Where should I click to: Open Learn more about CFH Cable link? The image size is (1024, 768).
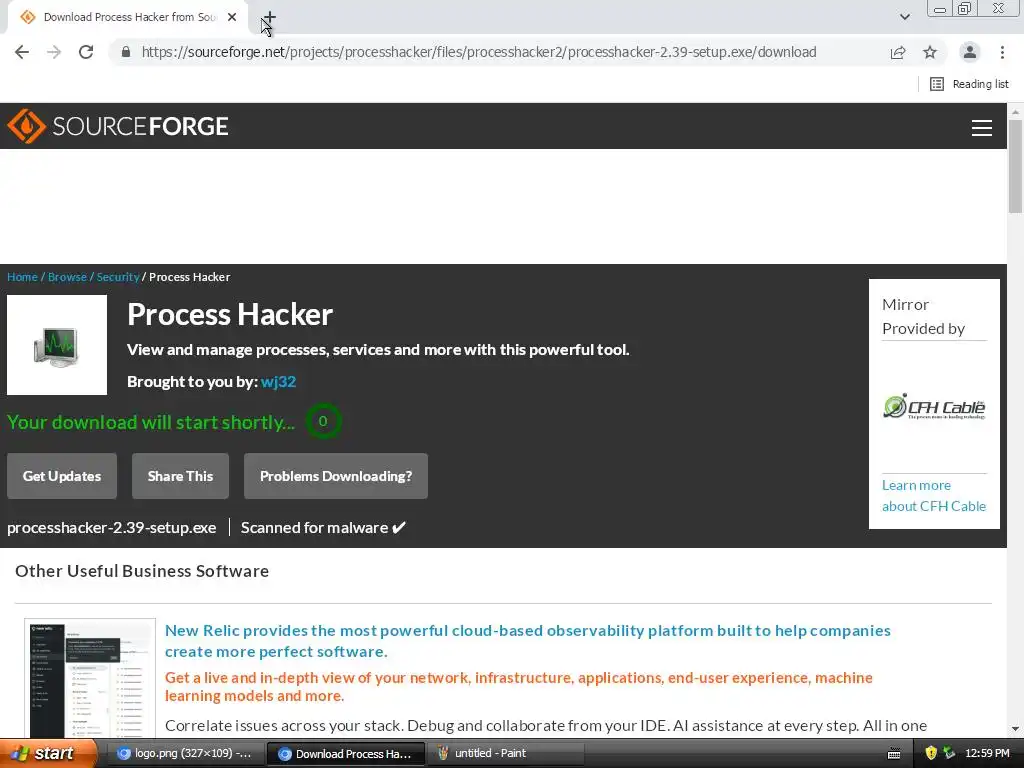pyautogui.click(x=934, y=496)
